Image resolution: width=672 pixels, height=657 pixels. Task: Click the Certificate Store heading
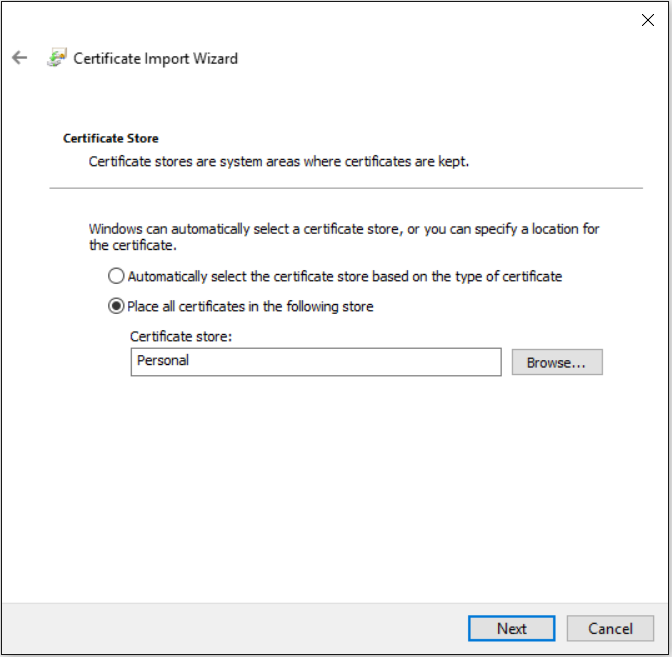coord(111,138)
